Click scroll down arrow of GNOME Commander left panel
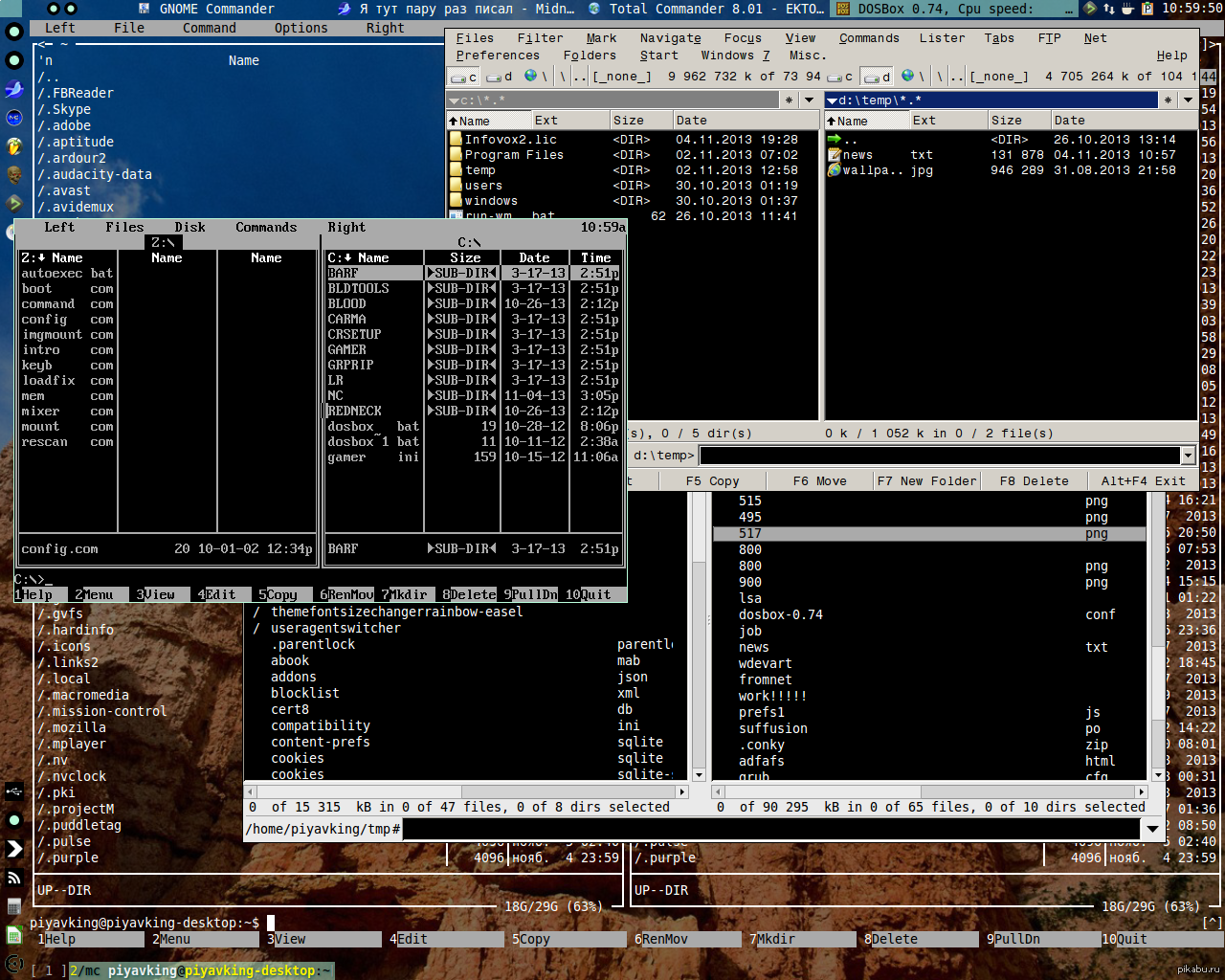Viewport: 1225px width, 980px height. tap(699, 775)
